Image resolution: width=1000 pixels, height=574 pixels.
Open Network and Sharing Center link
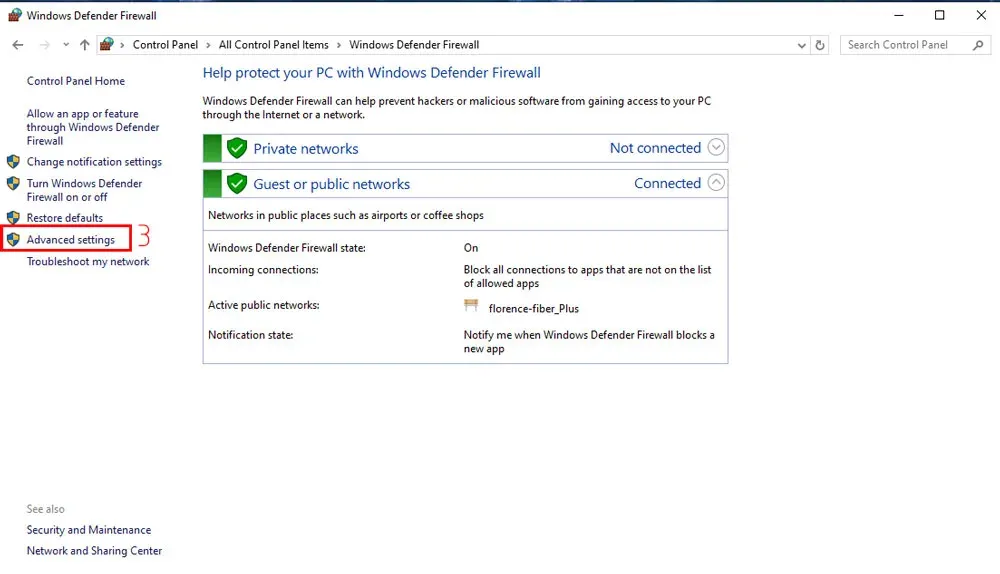94,550
